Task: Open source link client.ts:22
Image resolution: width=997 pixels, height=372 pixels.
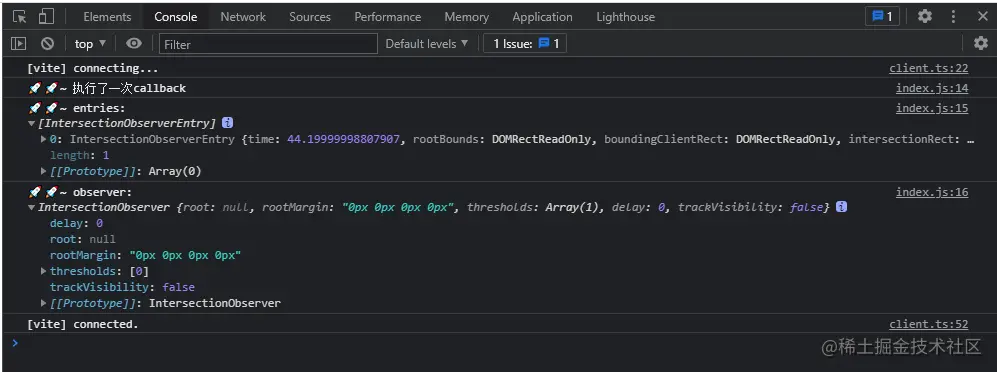Action: 928,69
